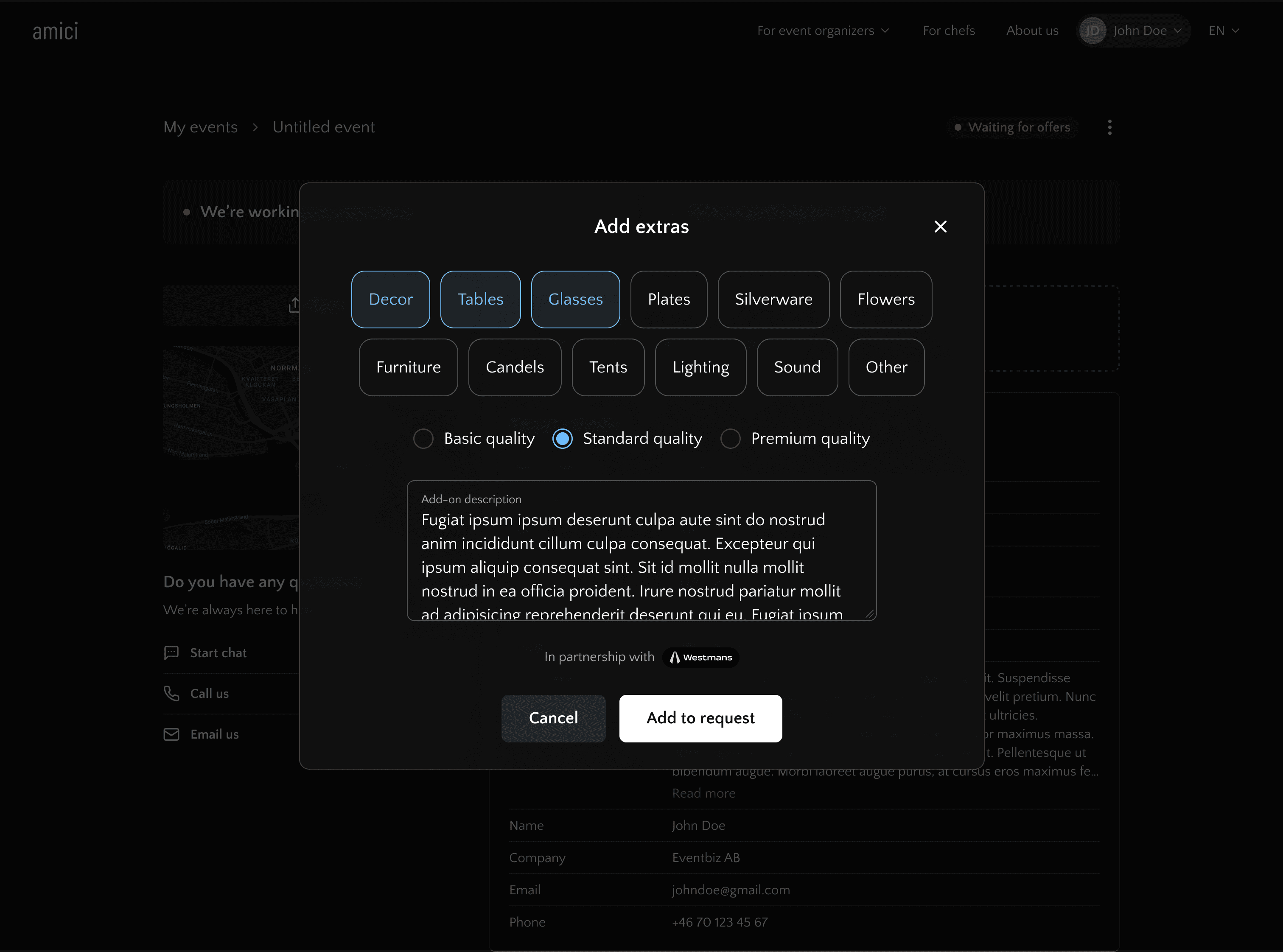Click the envelope mail icon
This screenshot has height=952, width=1283.
[x=171, y=734]
